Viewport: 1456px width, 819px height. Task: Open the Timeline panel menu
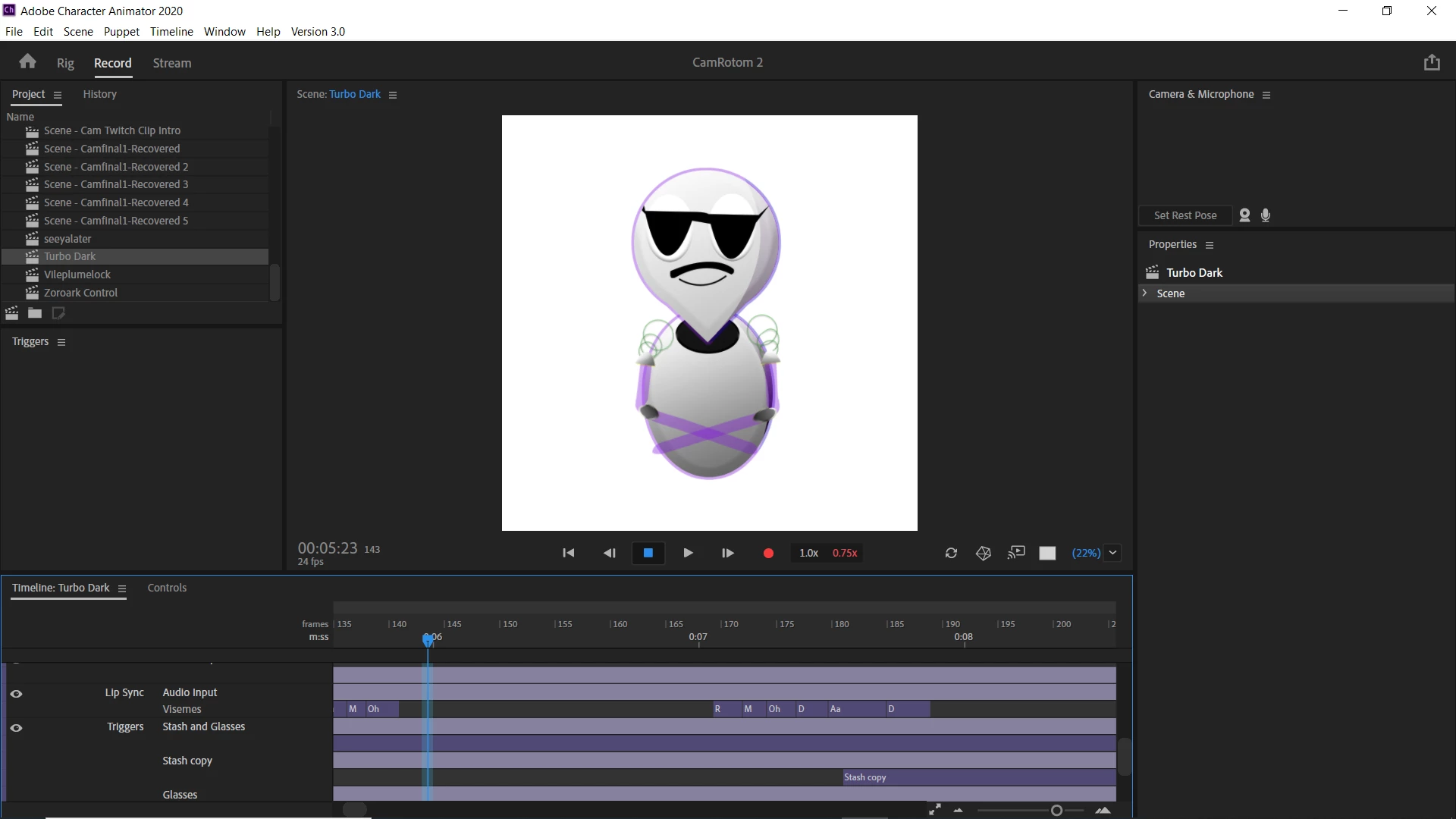click(121, 588)
